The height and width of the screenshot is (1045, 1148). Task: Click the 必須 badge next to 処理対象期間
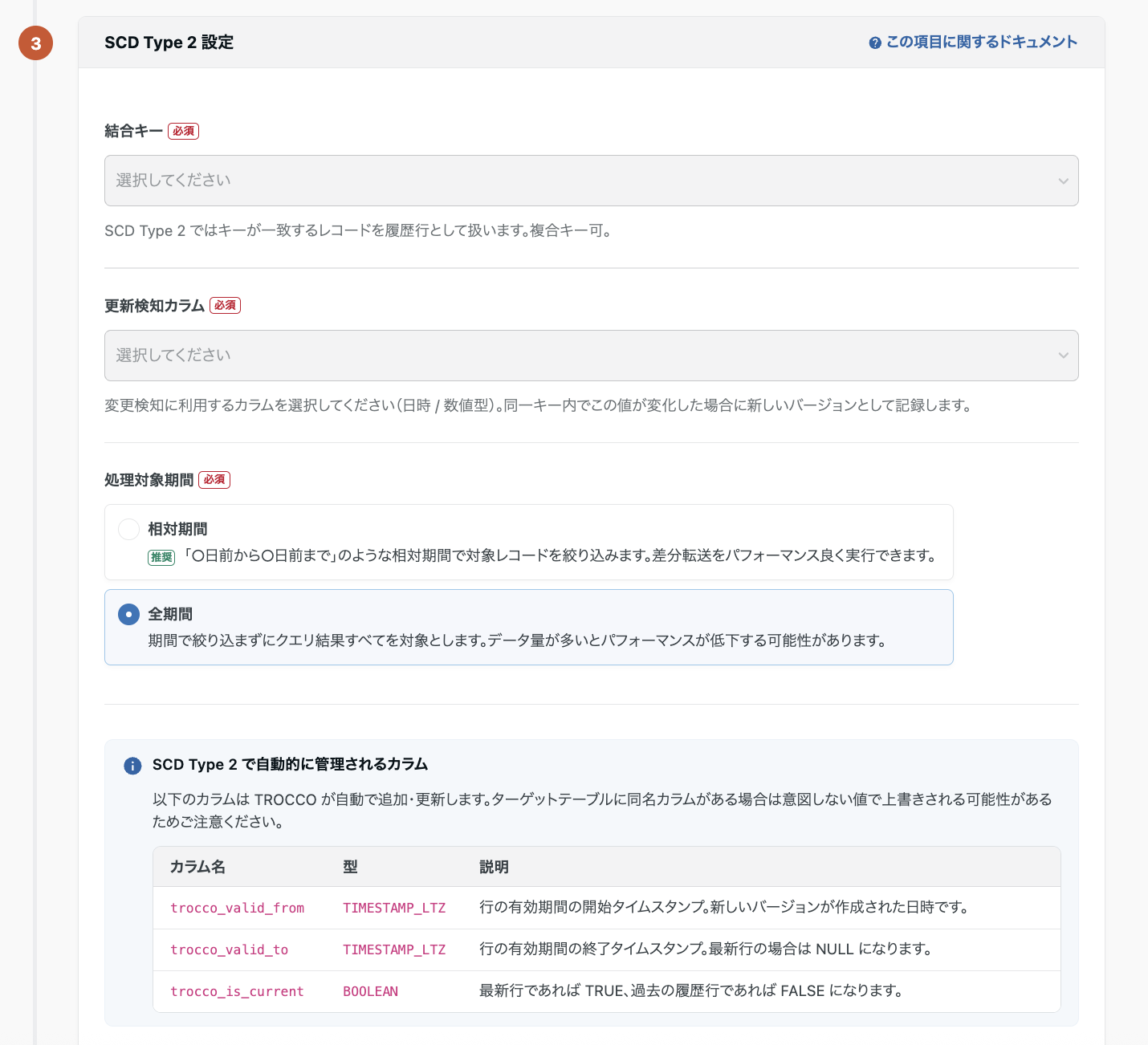coord(214,480)
